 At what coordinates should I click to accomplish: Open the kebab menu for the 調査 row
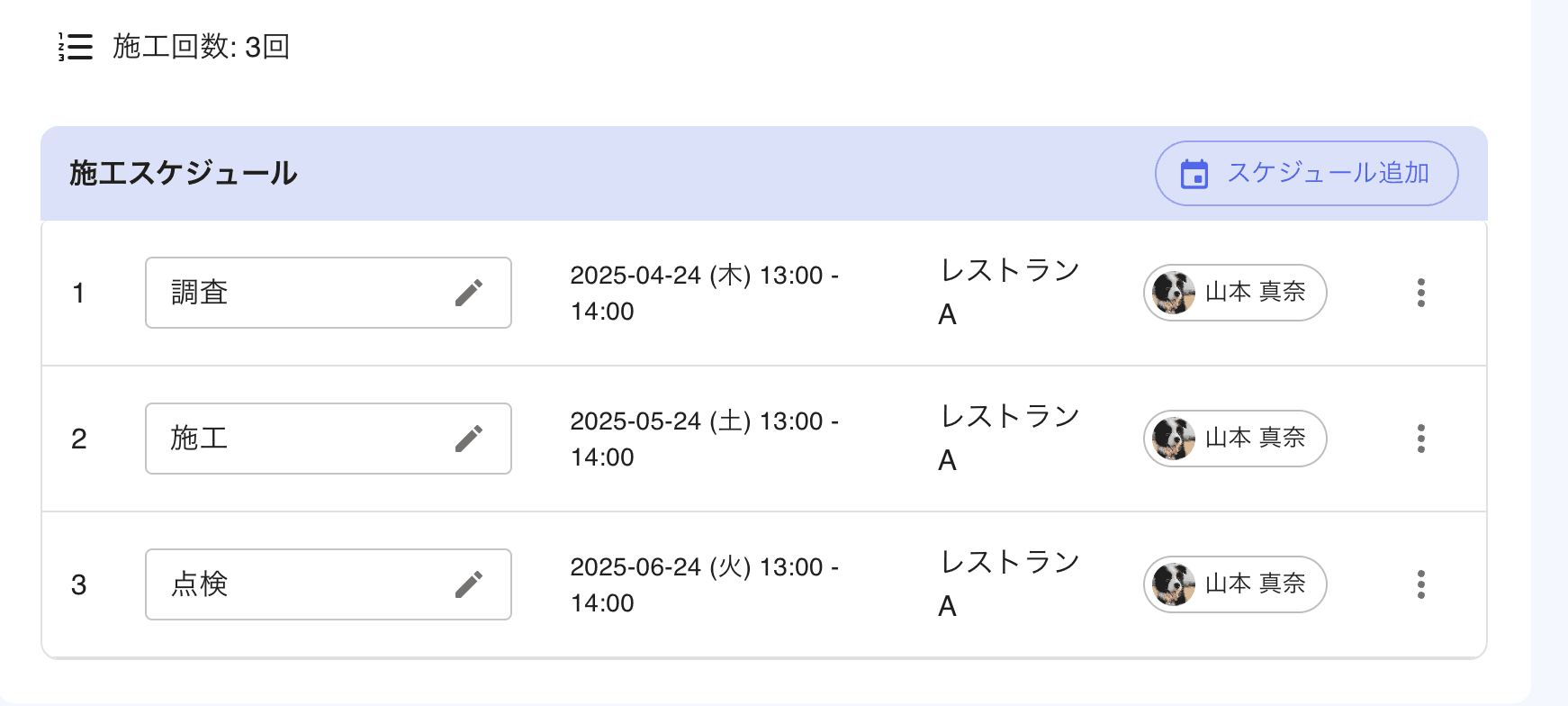1421,293
